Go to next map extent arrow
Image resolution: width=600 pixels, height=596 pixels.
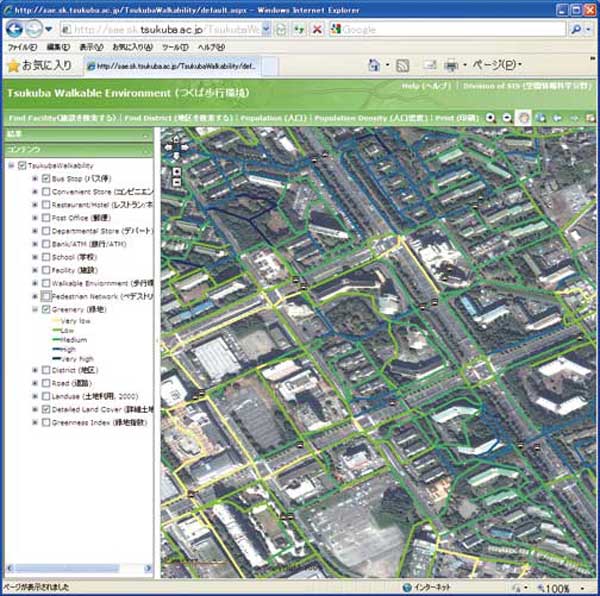click(574, 118)
